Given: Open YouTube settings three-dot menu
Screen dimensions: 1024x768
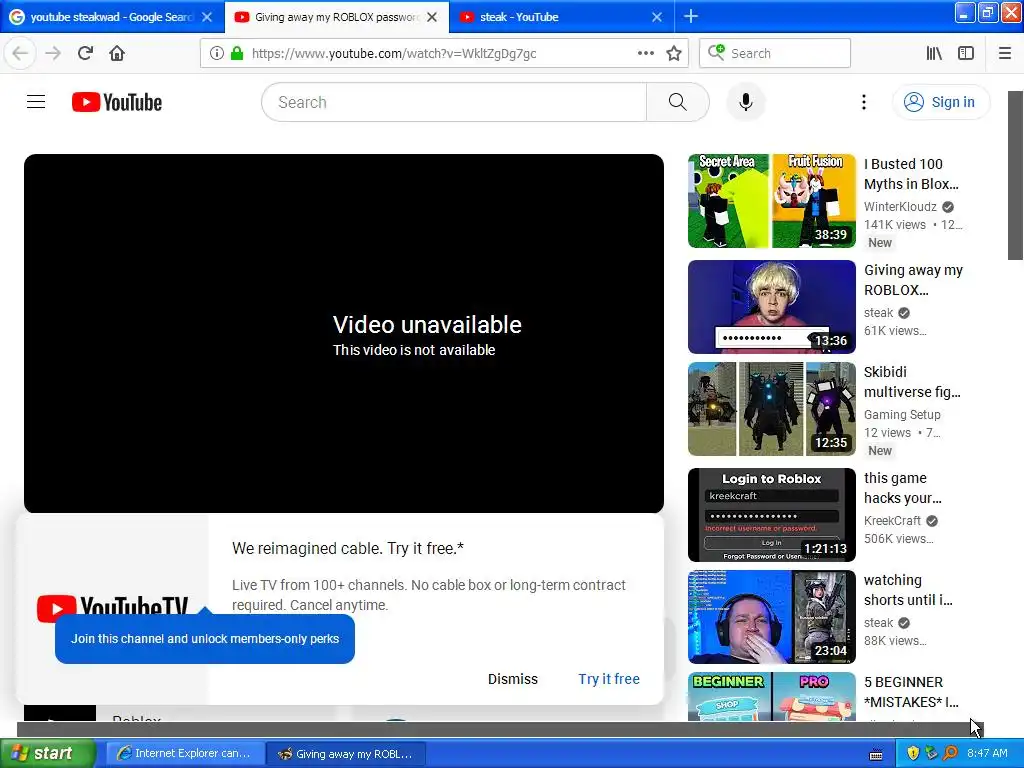Looking at the screenshot, I should click(863, 102).
